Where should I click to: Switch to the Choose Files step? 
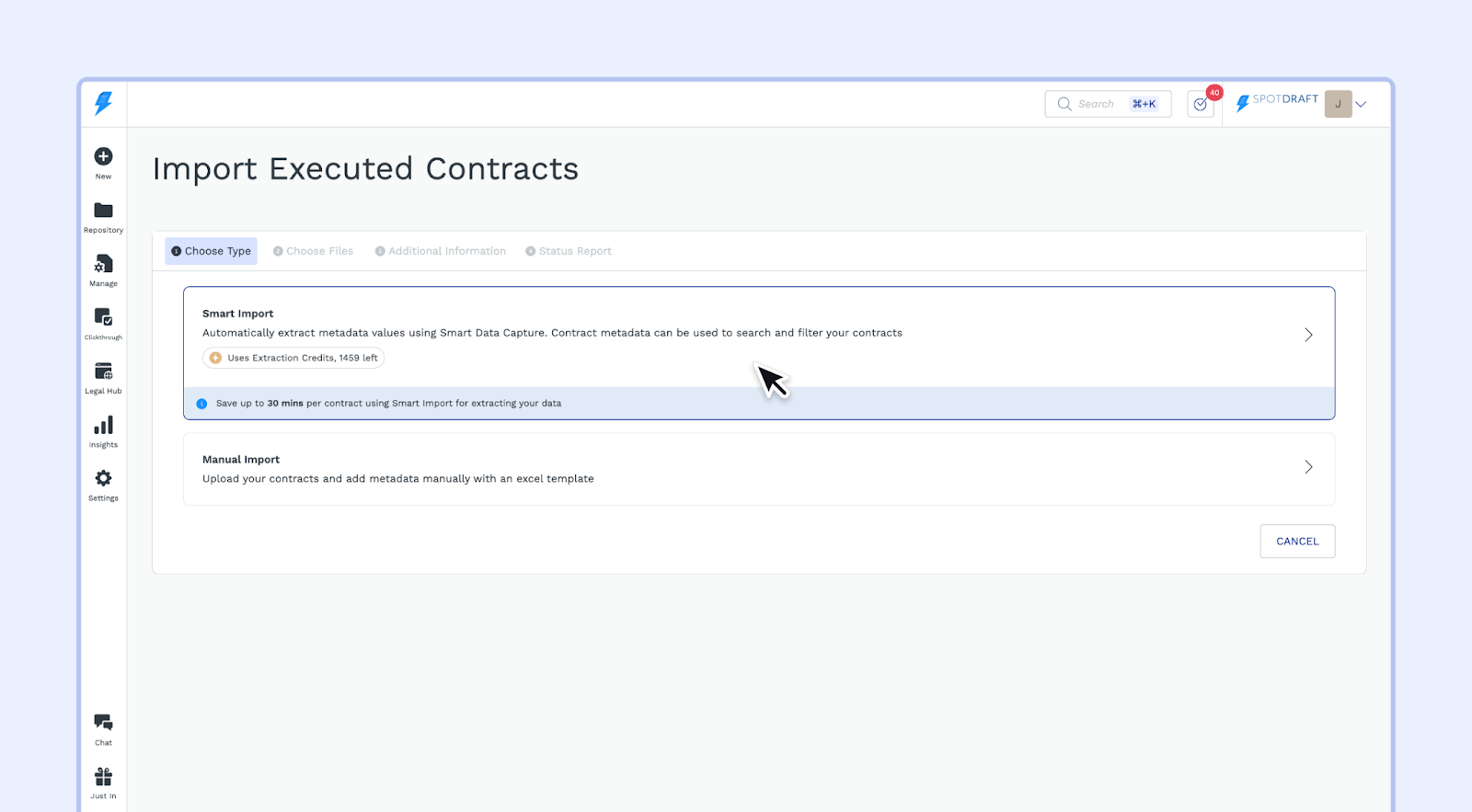pyautogui.click(x=314, y=251)
